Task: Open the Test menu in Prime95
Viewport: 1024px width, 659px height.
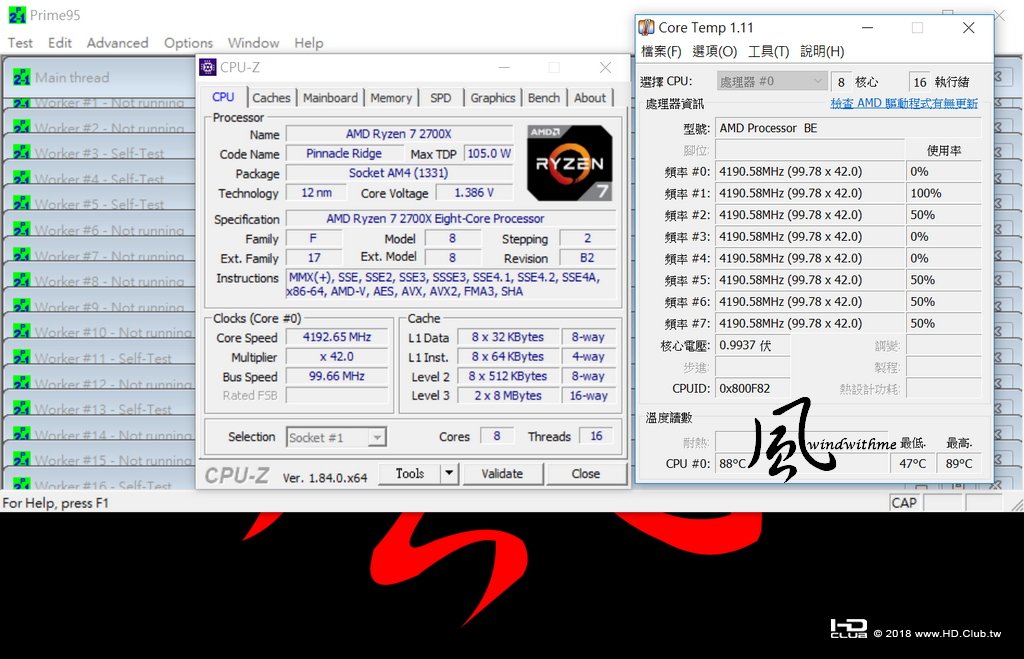Action: pyautogui.click(x=20, y=43)
